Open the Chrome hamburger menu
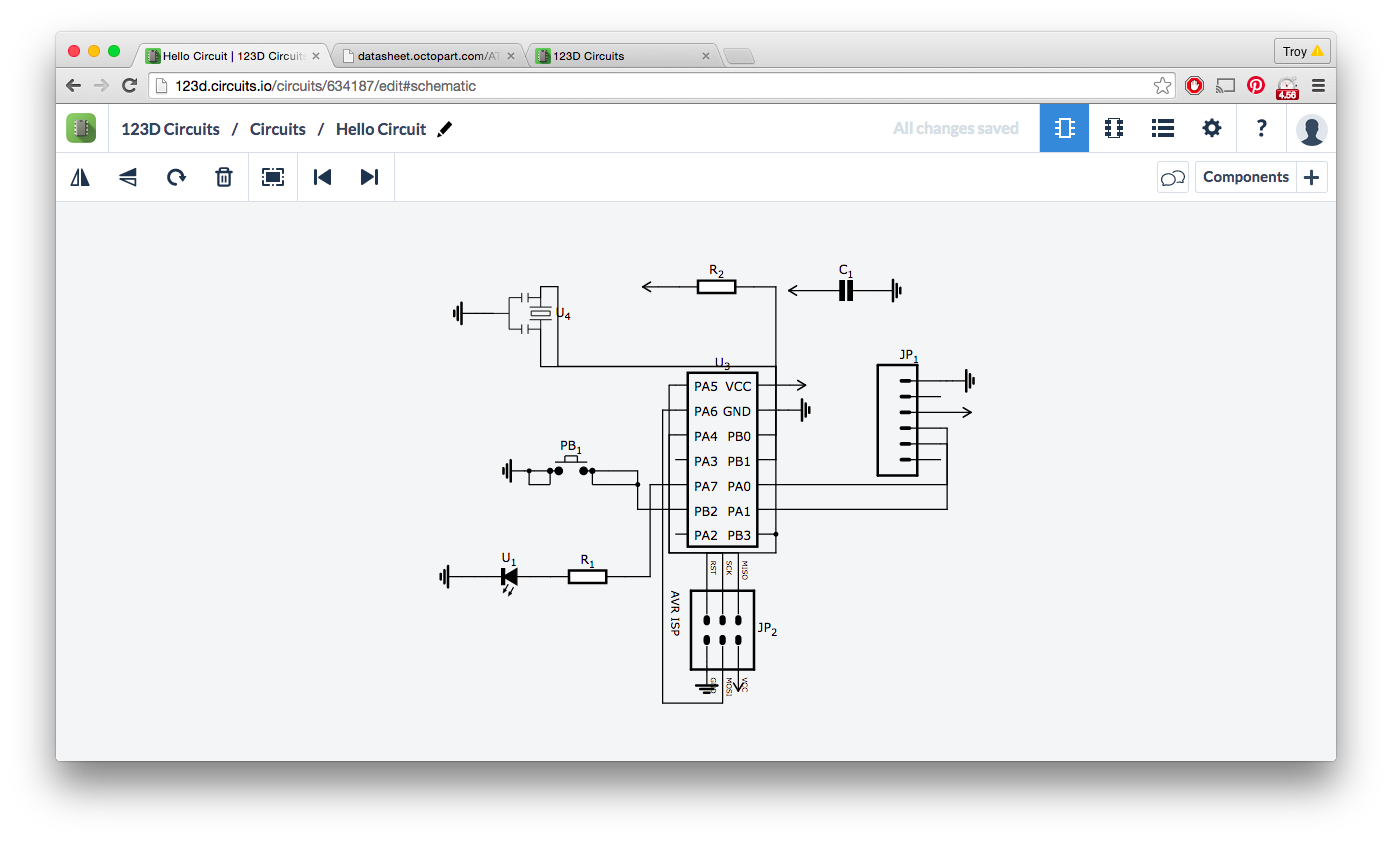This screenshot has width=1392, height=841. [1318, 86]
